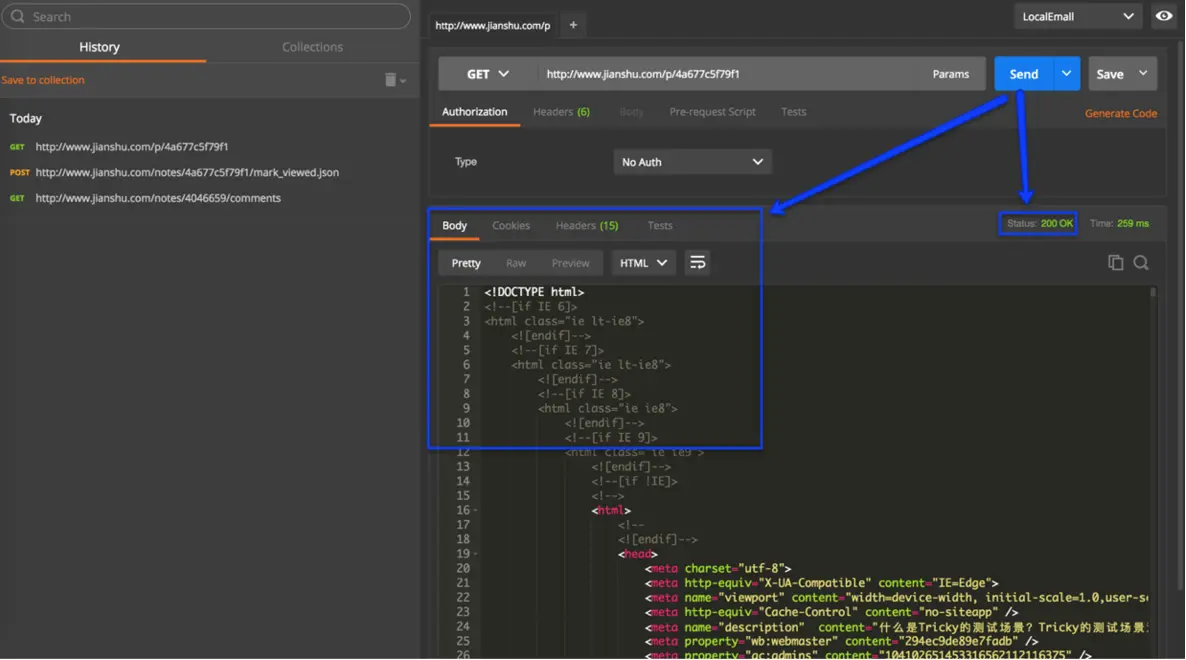
Task: Open the HTML format dropdown
Action: pyautogui.click(x=643, y=263)
